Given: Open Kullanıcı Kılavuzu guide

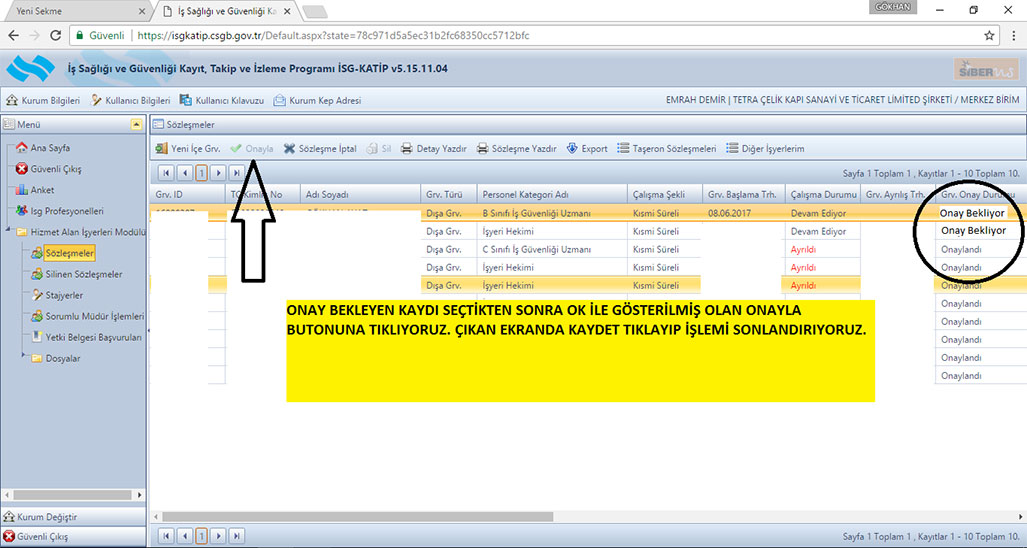Looking at the screenshot, I should pyautogui.click(x=222, y=100).
